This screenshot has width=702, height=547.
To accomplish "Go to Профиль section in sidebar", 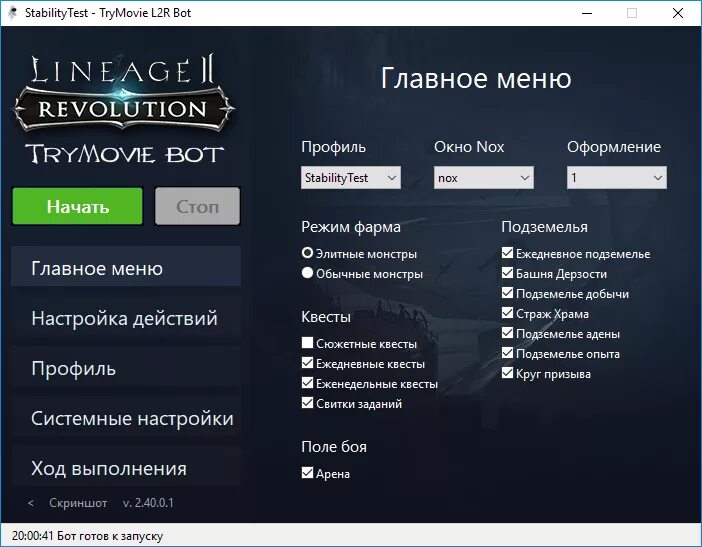I will pos(126,368).
